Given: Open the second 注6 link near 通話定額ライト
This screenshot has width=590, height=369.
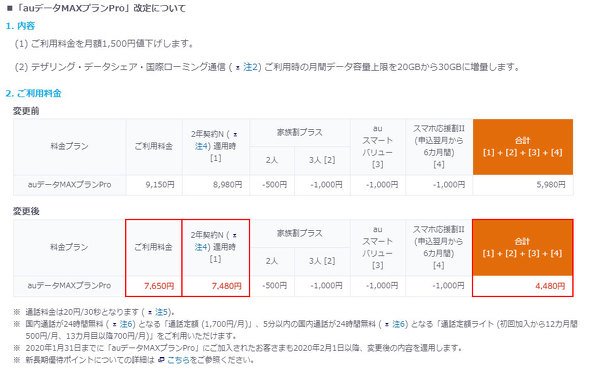Looking at the screenshot, I should [x=399, y=324].
